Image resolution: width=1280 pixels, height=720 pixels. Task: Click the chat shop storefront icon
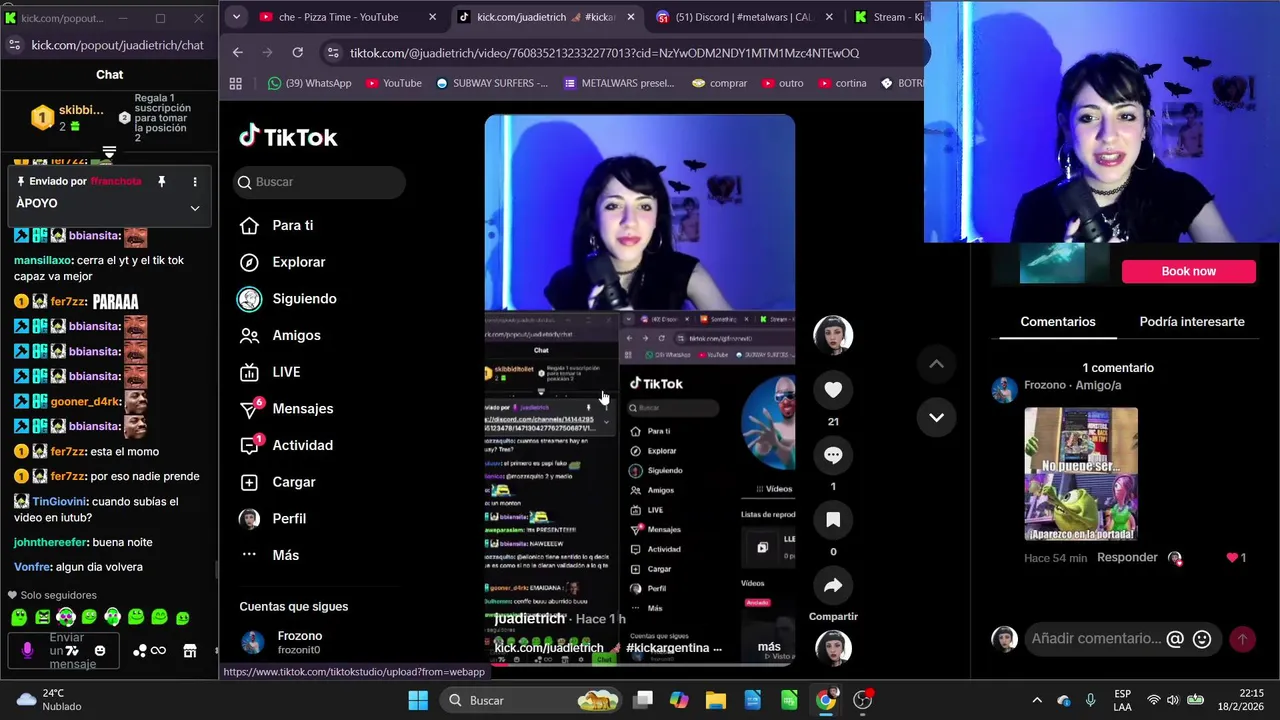tap(190, 651)
